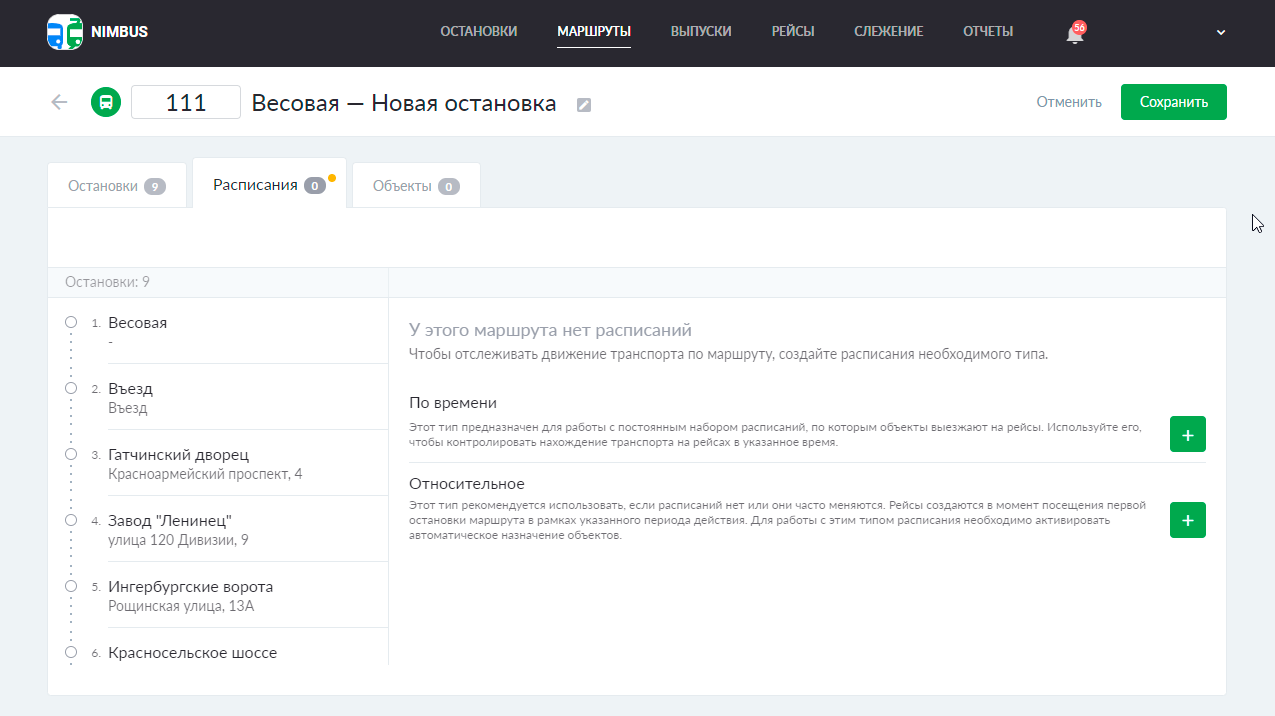Click the back arrow to leave the route
Viewport: 1275px width, 716px height.
click(x=58, y=101)
